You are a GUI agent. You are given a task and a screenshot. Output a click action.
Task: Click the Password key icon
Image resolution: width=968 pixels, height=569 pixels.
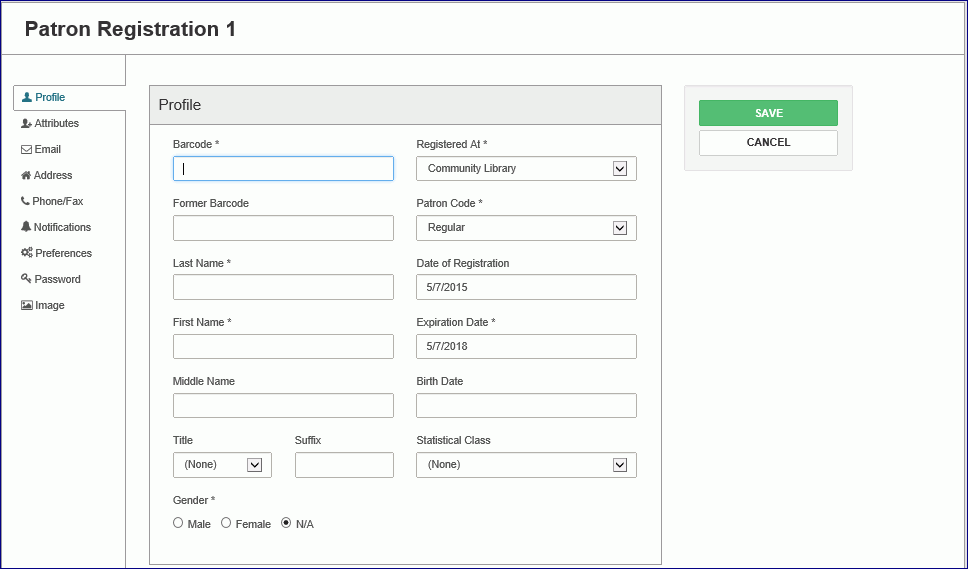click(x=27, y=280)
